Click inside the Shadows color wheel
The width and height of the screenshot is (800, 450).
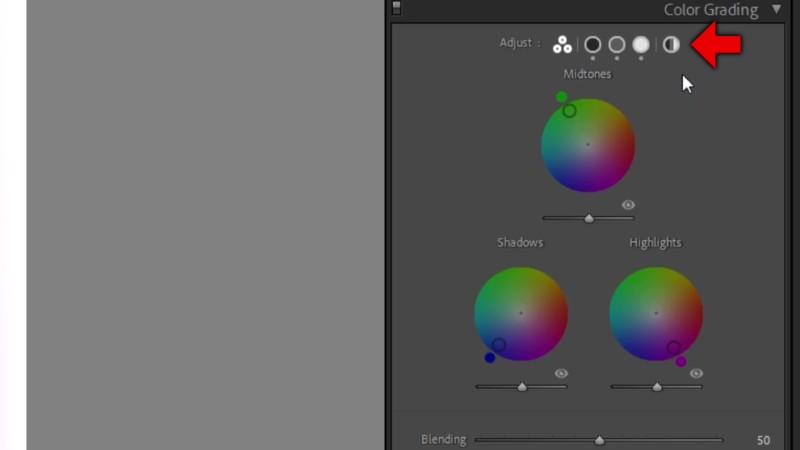pyautogui.click(x=521, y=313)
